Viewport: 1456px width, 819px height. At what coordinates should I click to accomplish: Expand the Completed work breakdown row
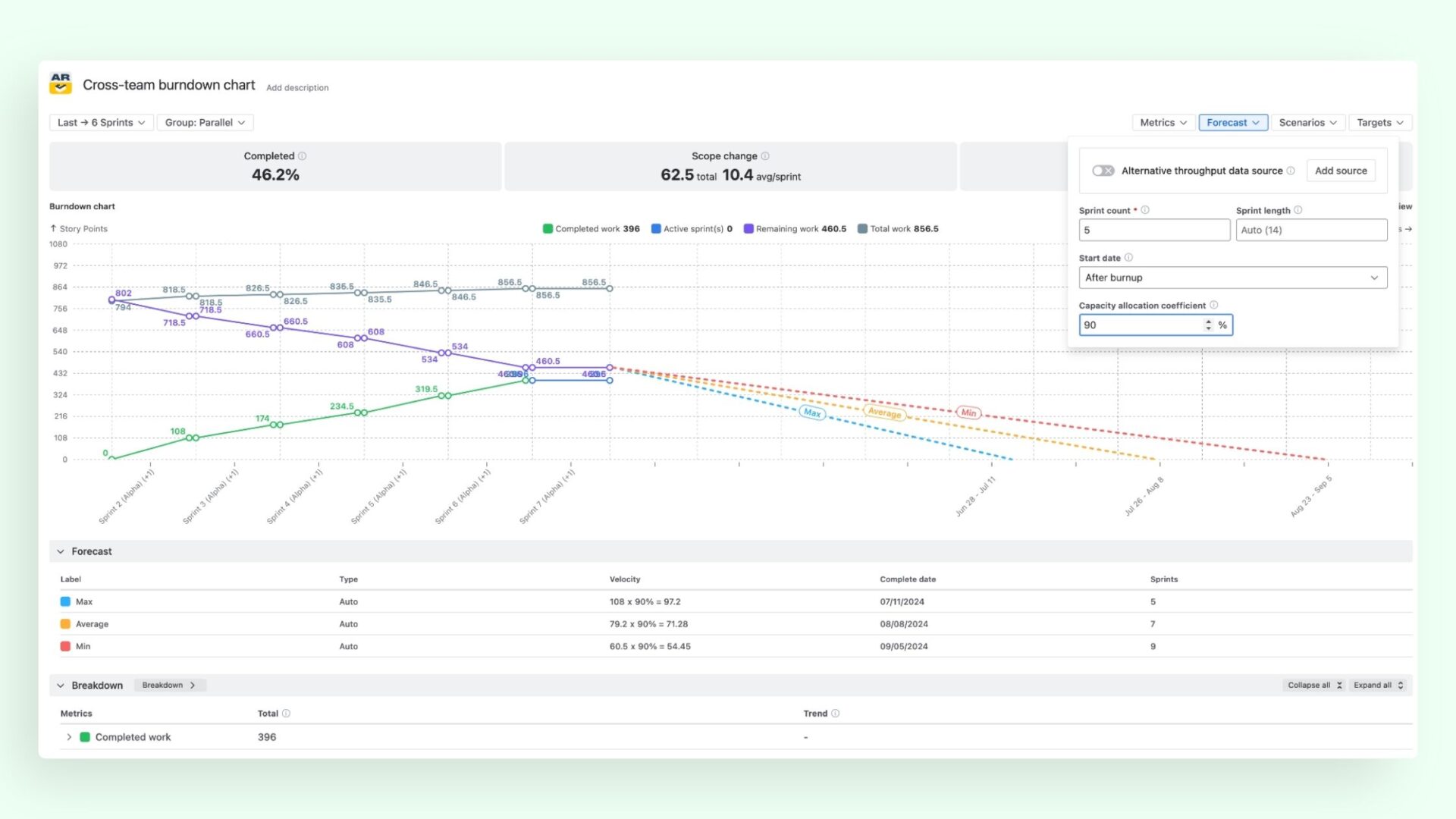[69, 737]
